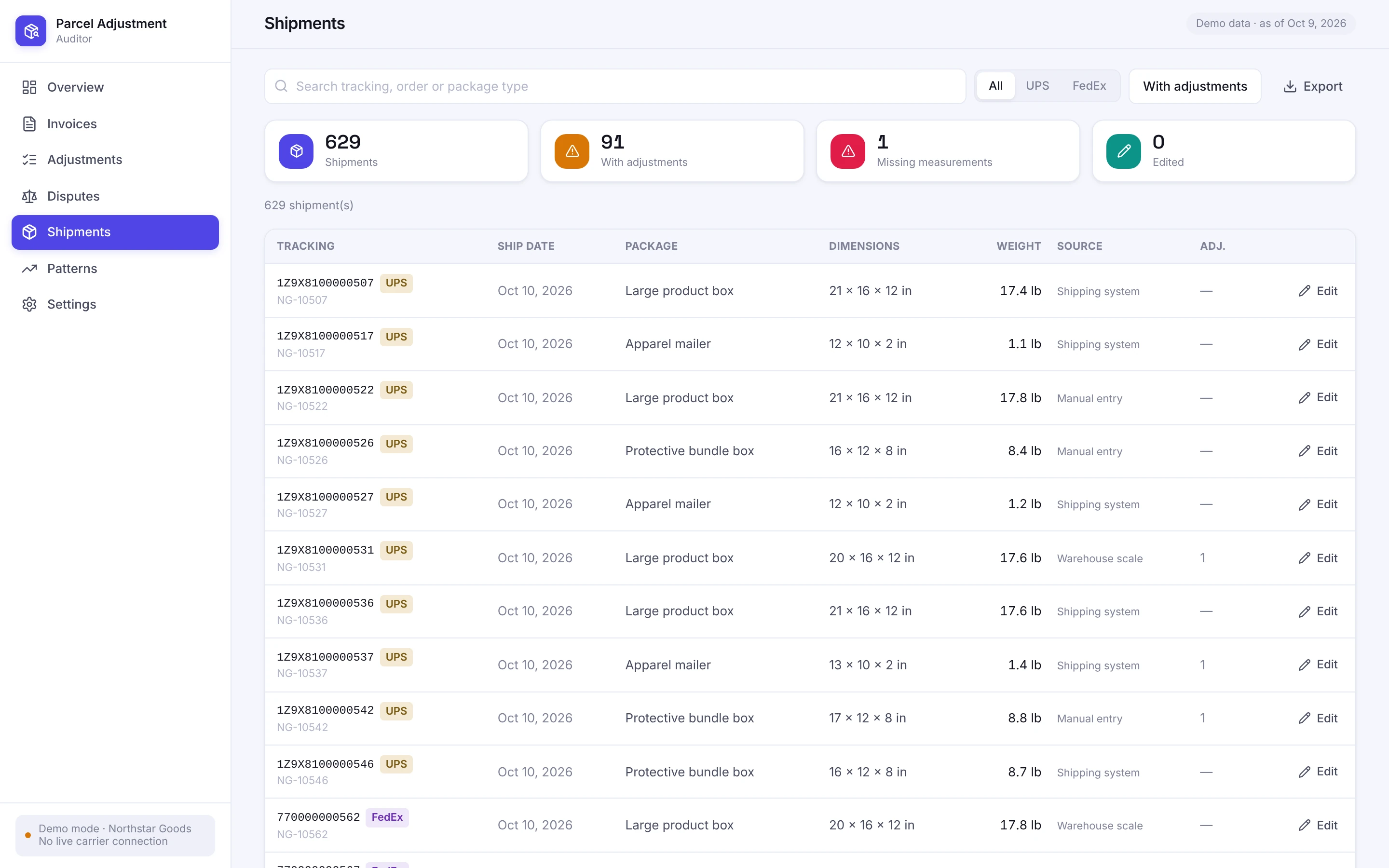1389x868 pixels.
Task: Click the Disputes scales icon
Action: 29,196
